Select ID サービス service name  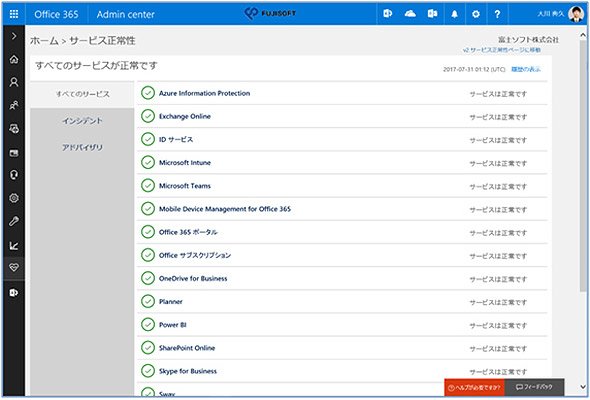[176, 140]
